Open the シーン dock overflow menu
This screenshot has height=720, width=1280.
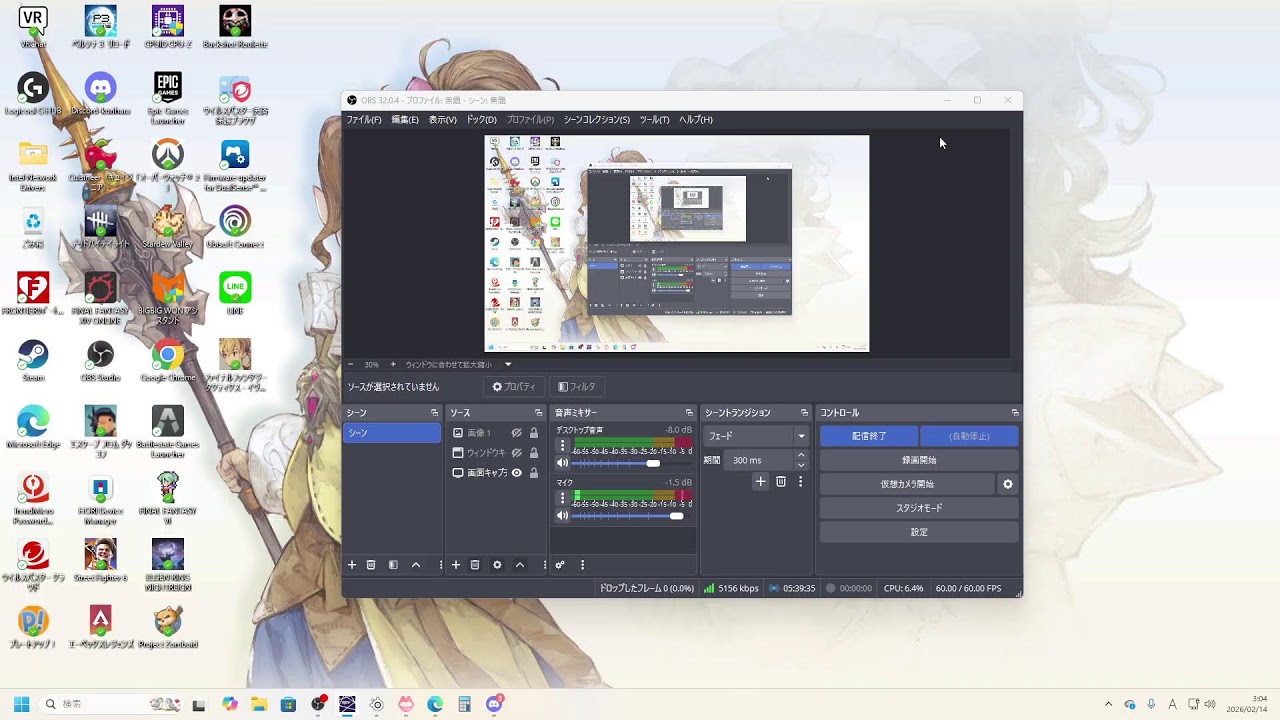point(440,565)
